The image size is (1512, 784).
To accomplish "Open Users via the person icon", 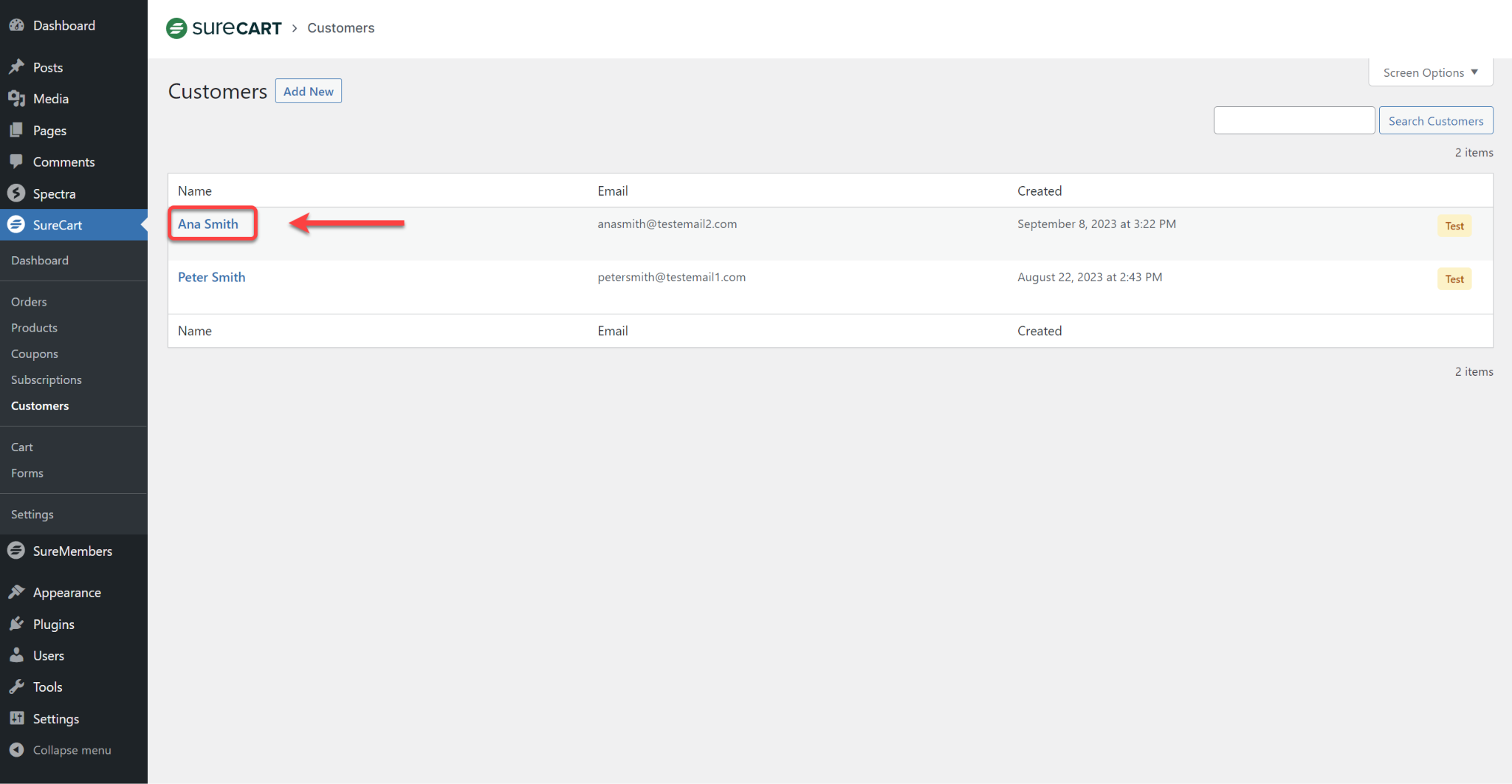I will point(17,656).
